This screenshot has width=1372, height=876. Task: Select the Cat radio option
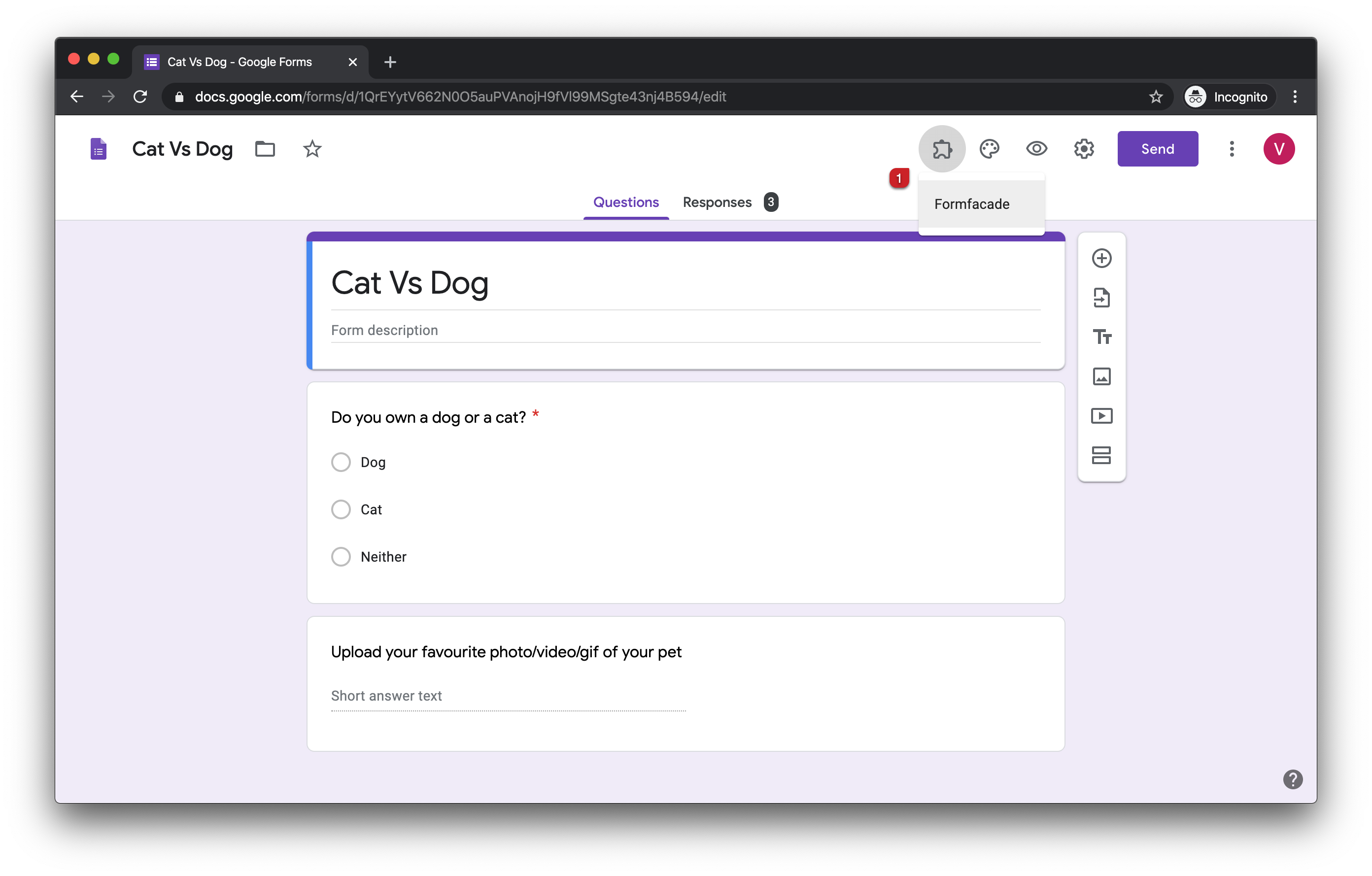341,509
